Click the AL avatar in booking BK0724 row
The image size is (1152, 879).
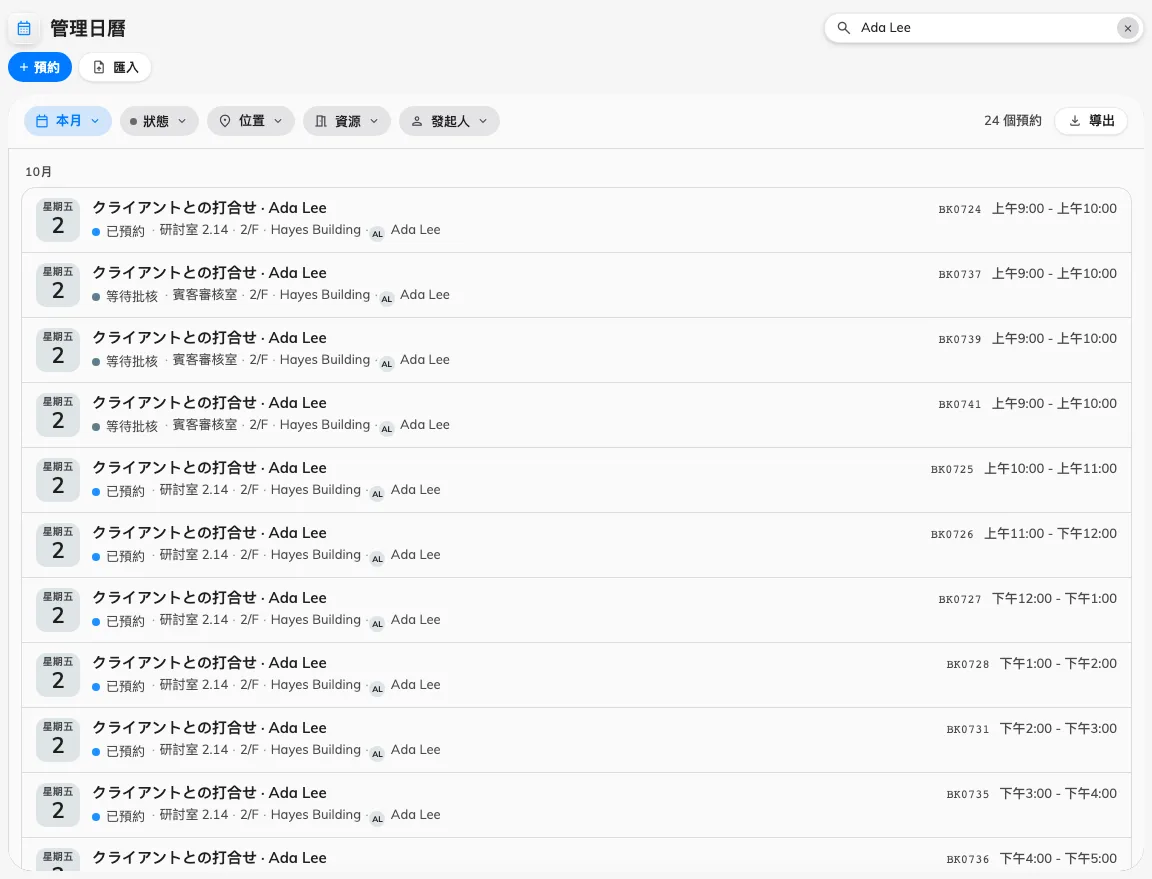[x=377, y=234]
